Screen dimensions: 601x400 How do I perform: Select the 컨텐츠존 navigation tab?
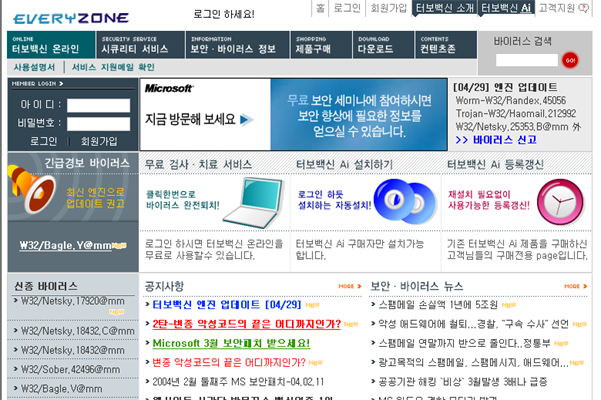click(446, 45)
